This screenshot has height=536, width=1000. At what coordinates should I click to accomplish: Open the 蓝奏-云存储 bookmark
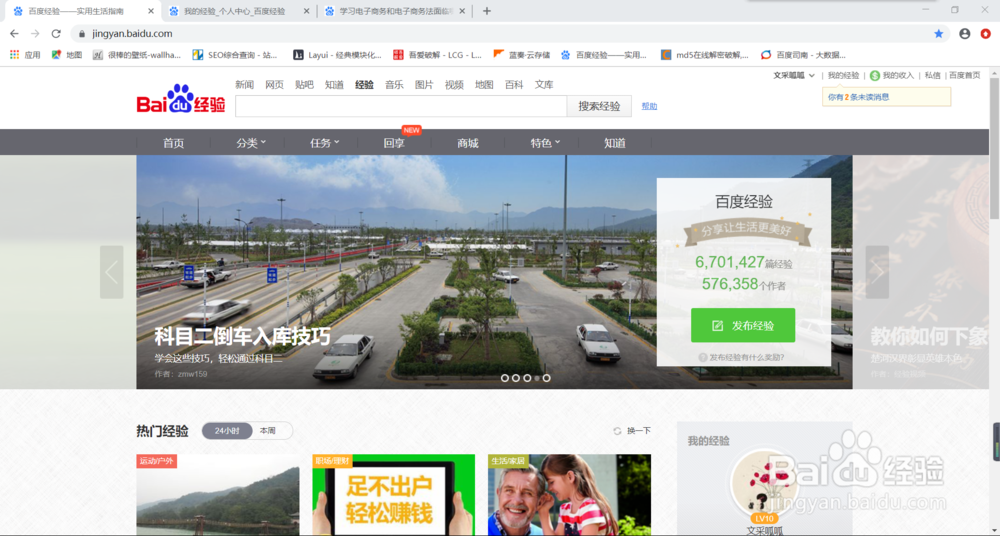pos(522,55)
